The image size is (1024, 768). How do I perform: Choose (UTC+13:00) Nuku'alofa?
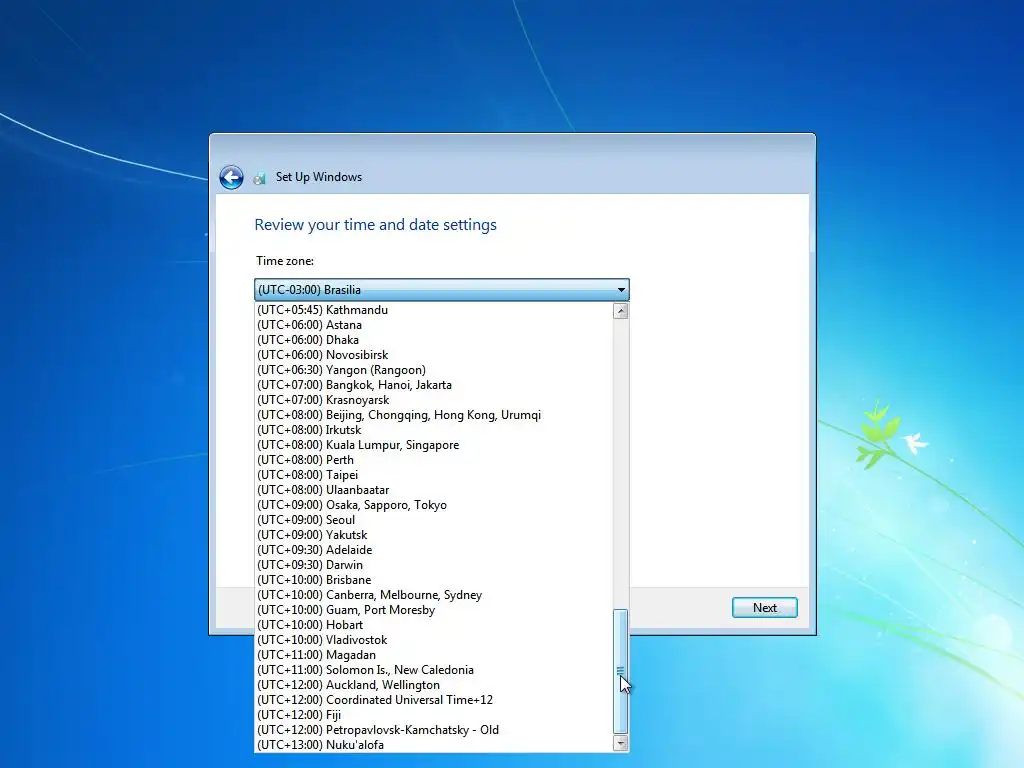[x=434, y=745]
